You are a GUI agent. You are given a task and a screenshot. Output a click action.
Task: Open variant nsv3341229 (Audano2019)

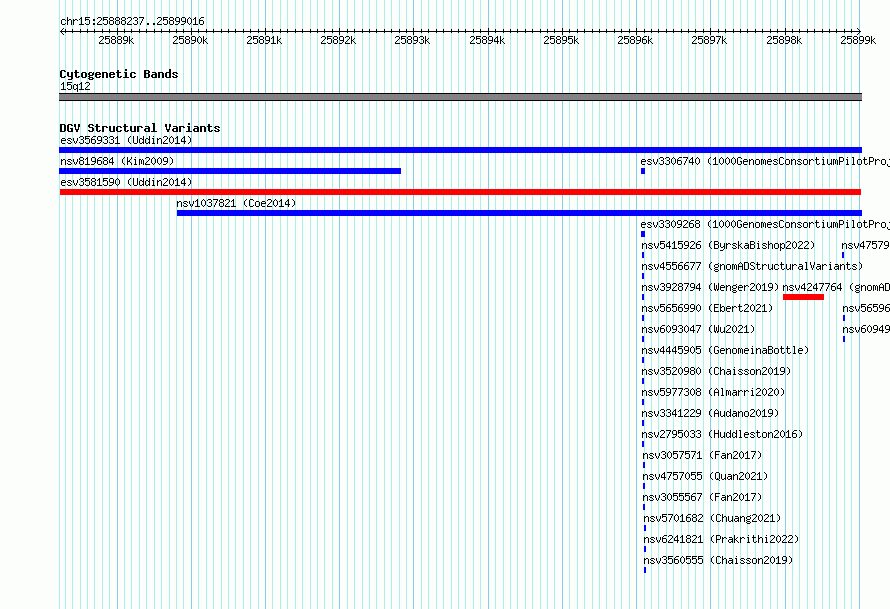click(x=710, y=413)
